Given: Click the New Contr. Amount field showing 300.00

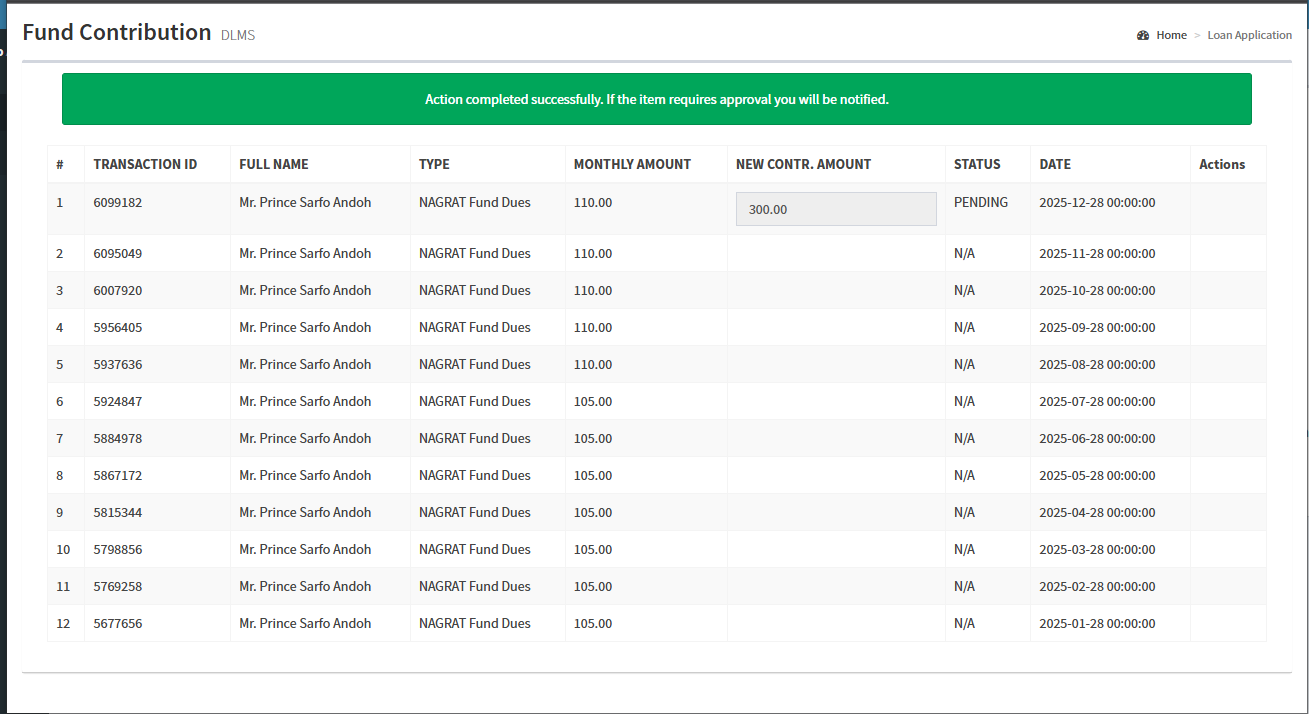Looking at the screenshot, I should tap(835, 209).
